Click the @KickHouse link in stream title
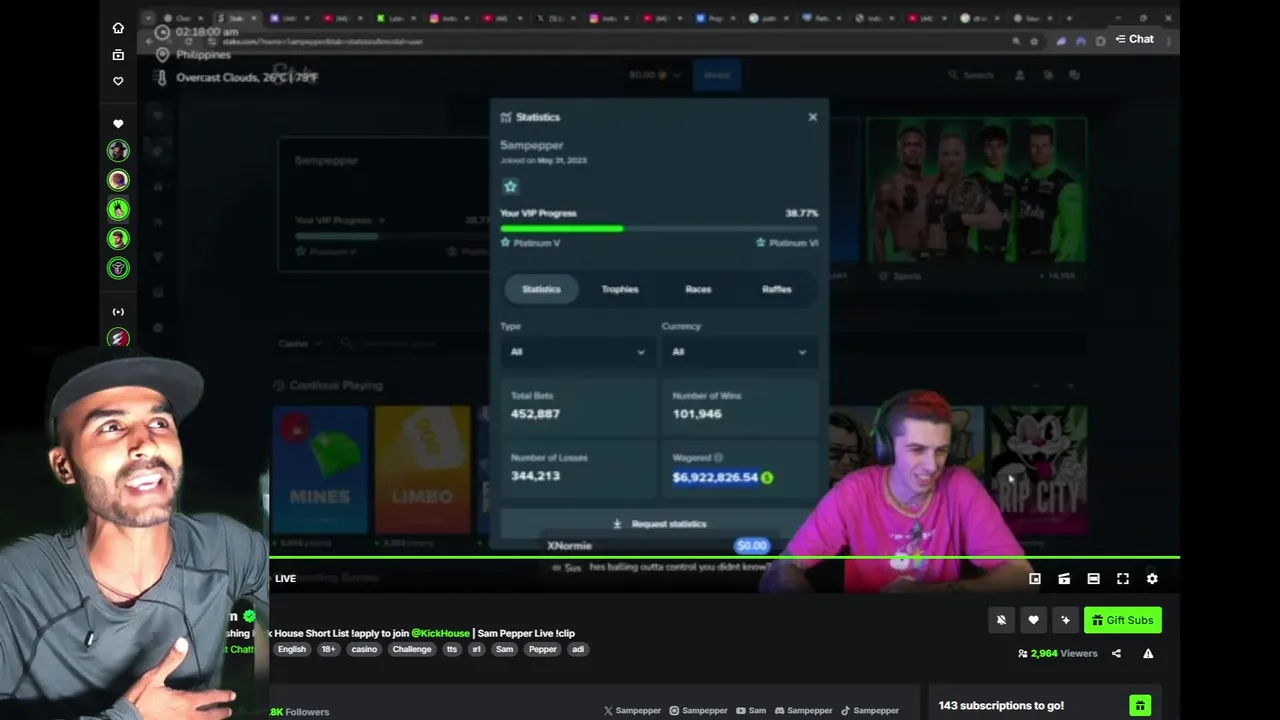Image resolution: width=1280 pixels, height=720 pixels. [440, 633]
